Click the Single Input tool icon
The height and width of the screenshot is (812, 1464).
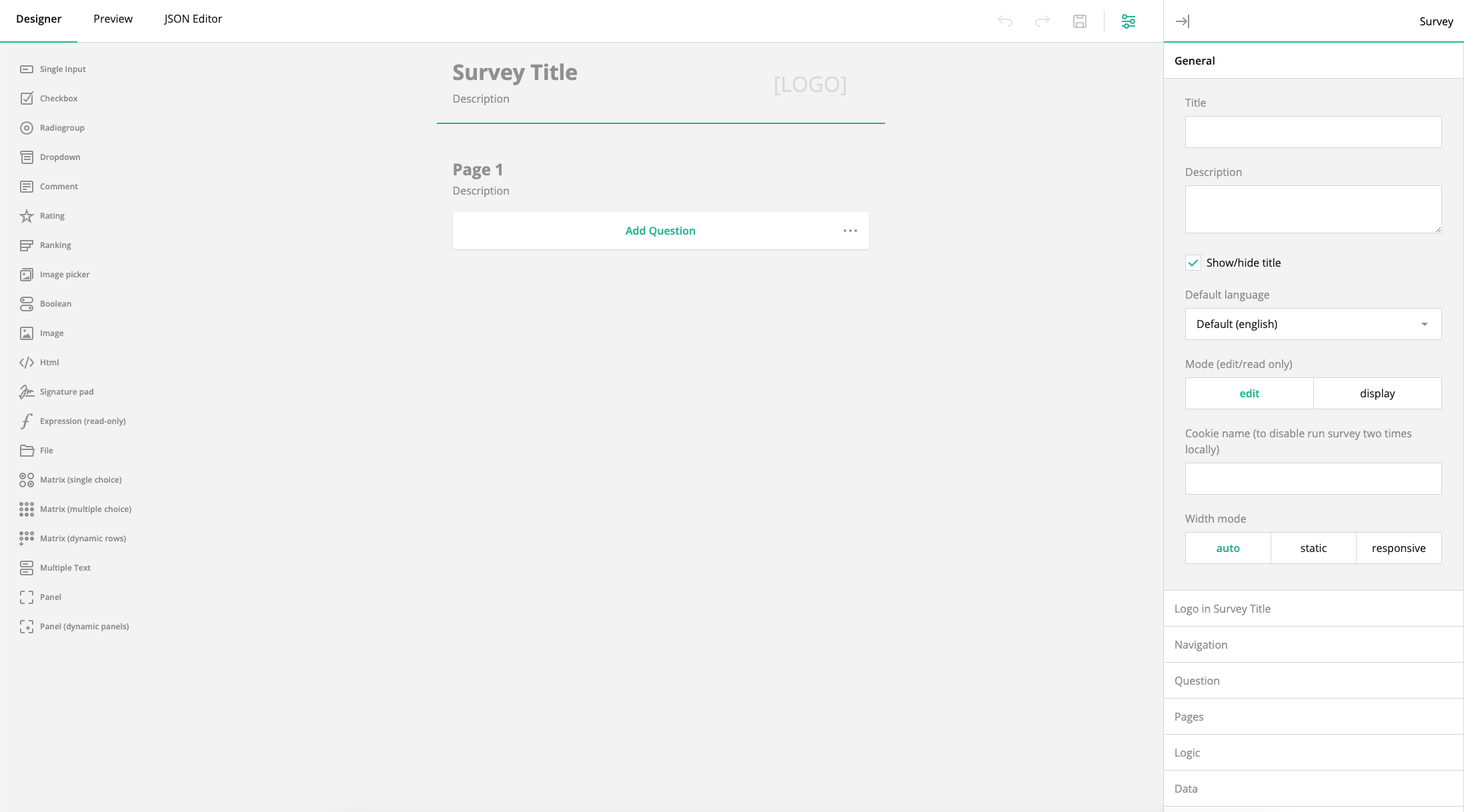point(27,69)
